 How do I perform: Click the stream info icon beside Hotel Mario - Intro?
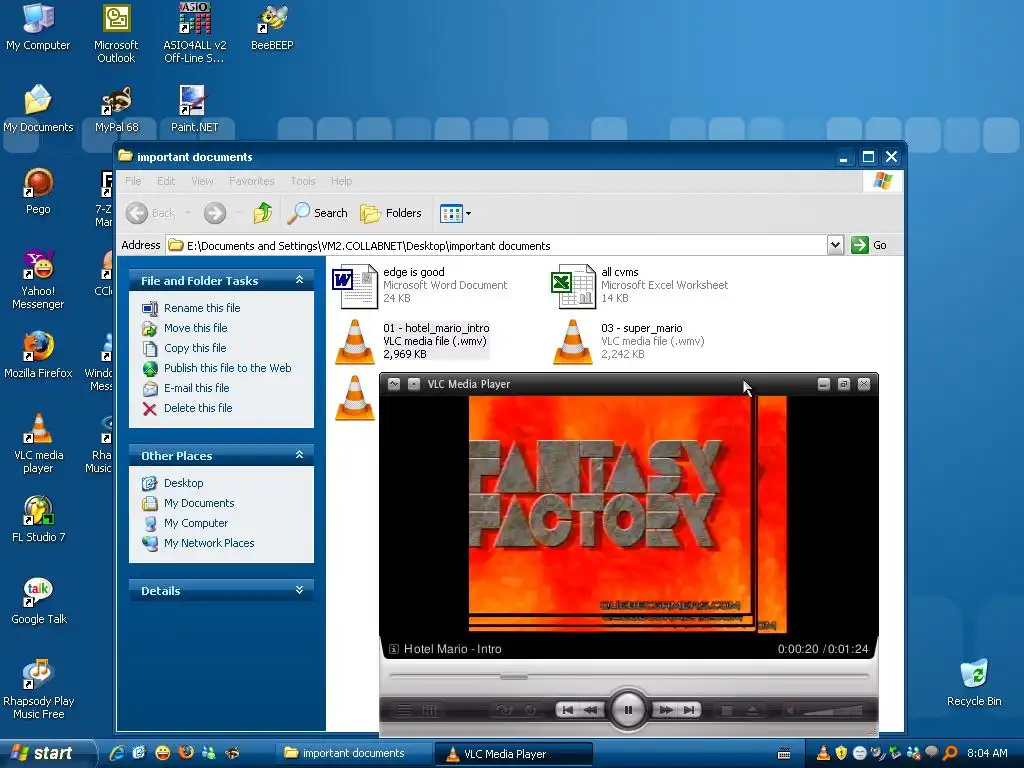tap(394, 649)
